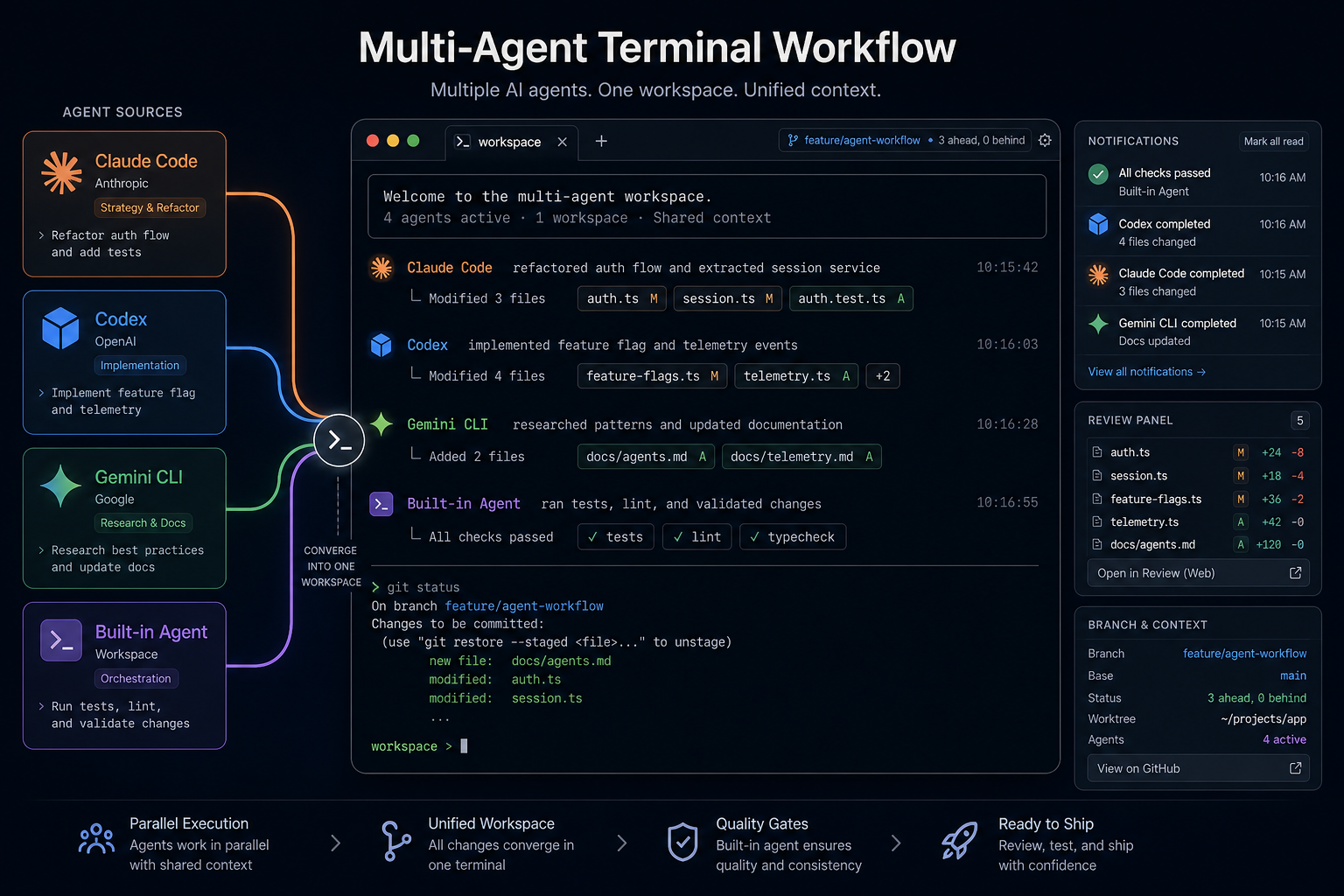Select the telemetry.ts row in Review Panel

[1198, 522]
